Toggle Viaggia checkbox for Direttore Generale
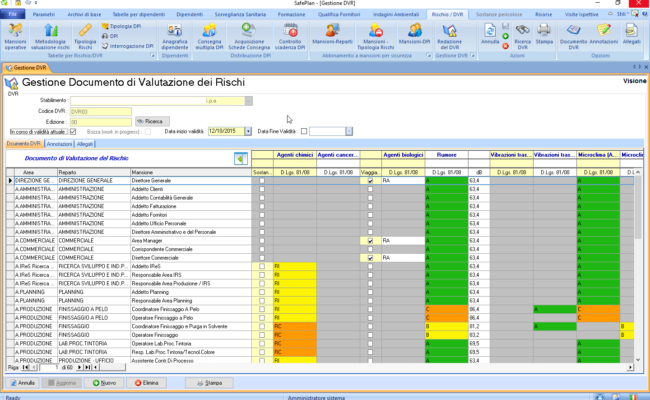 (370, 181)
